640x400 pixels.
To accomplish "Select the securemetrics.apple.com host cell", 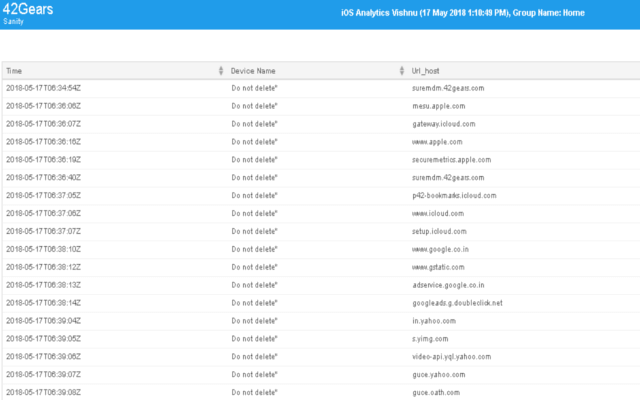I will (x=451, y=160).
